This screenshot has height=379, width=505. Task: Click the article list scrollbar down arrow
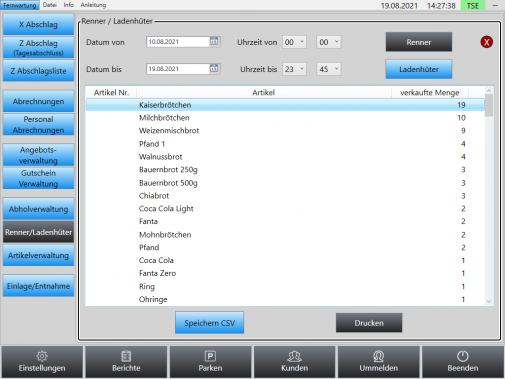[489, 301]
